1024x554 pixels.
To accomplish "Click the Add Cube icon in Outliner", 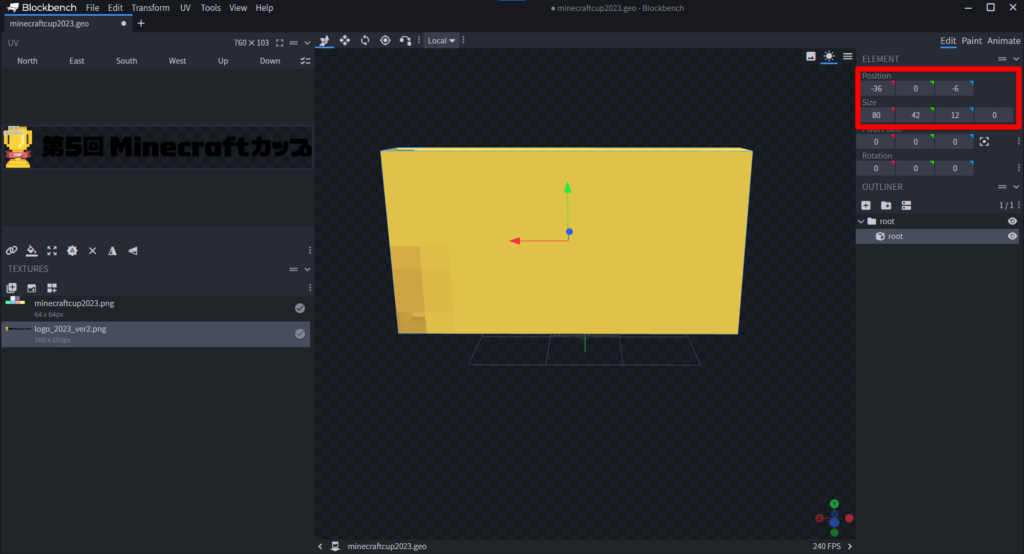I will tap(866, 205).
